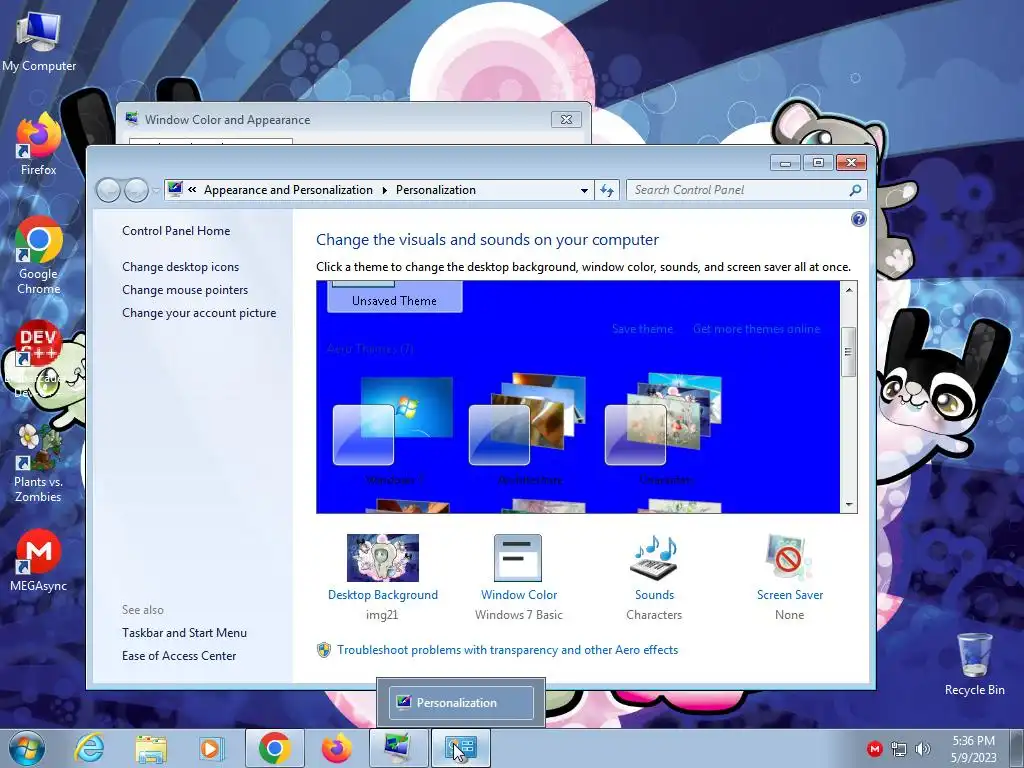
Task: Open Change your account picture link
Action: pos(199,313)
